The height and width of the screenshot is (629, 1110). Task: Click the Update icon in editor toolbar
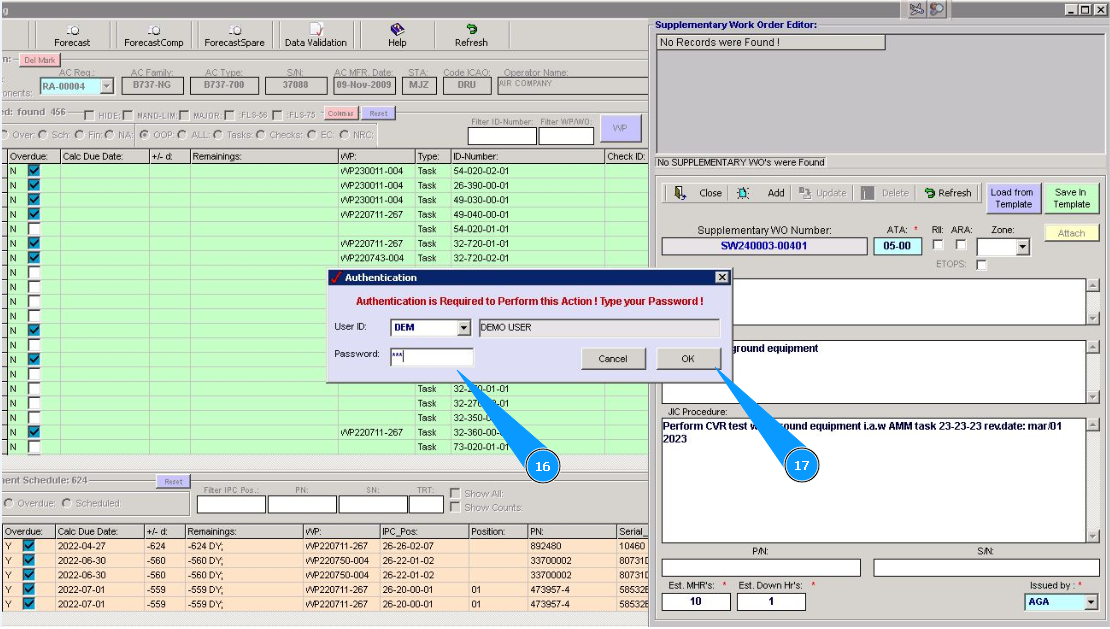coord(805,193)
